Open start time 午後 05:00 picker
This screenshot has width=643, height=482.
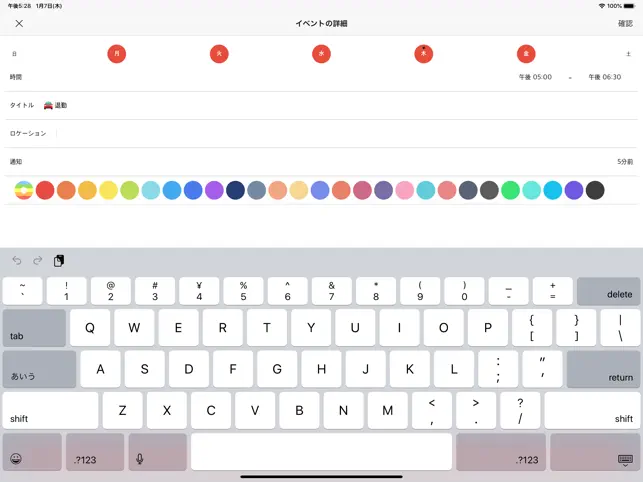[x=535, y=77]
